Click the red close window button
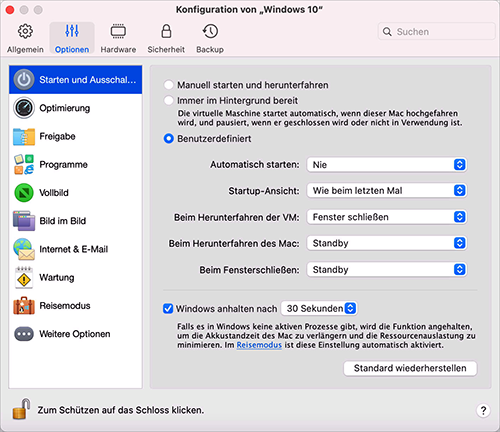Viewport: 500px width, 432px height. point(10,10)
